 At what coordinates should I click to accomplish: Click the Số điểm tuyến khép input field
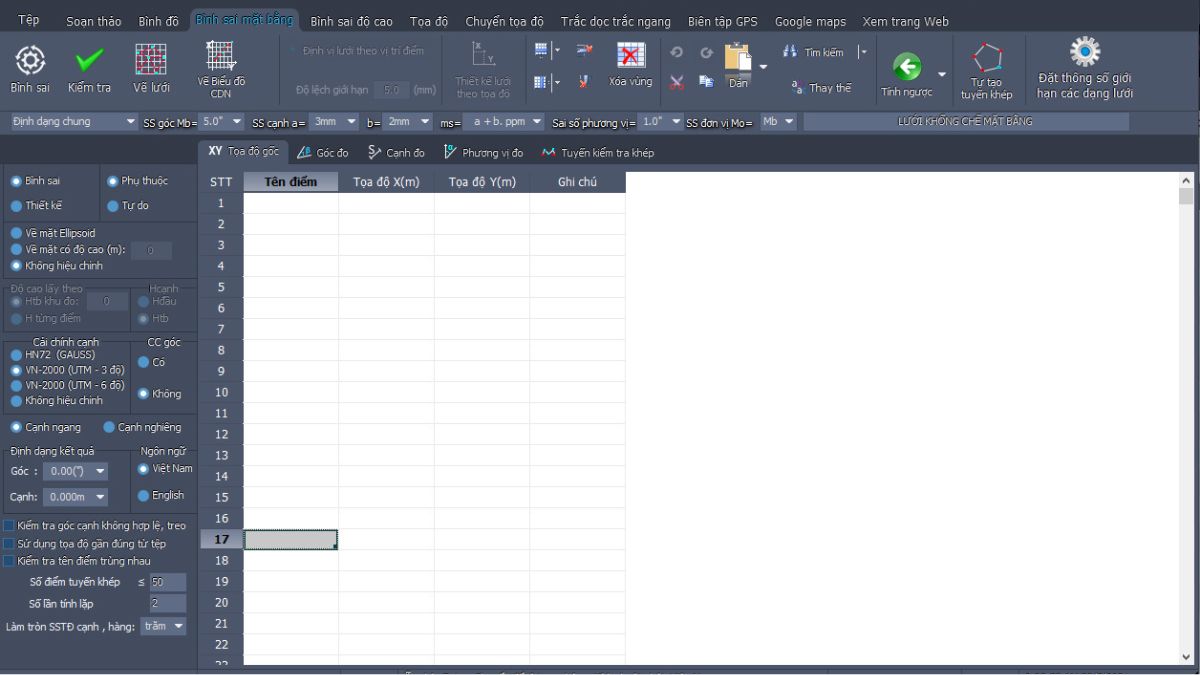click(x=167, y=582)
